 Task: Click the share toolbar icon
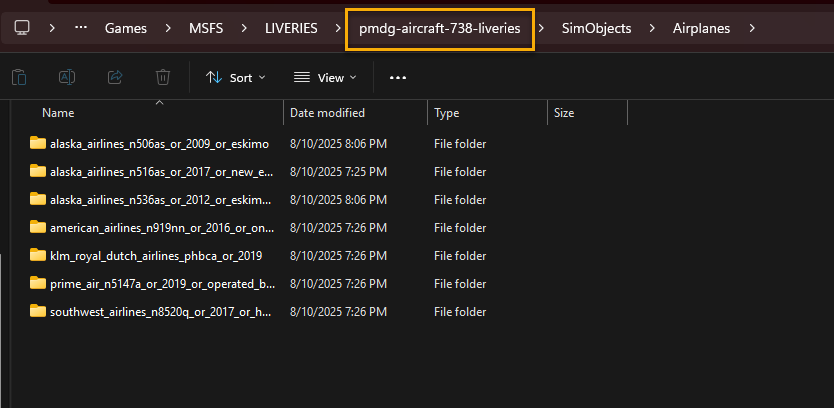coord(115,78)
